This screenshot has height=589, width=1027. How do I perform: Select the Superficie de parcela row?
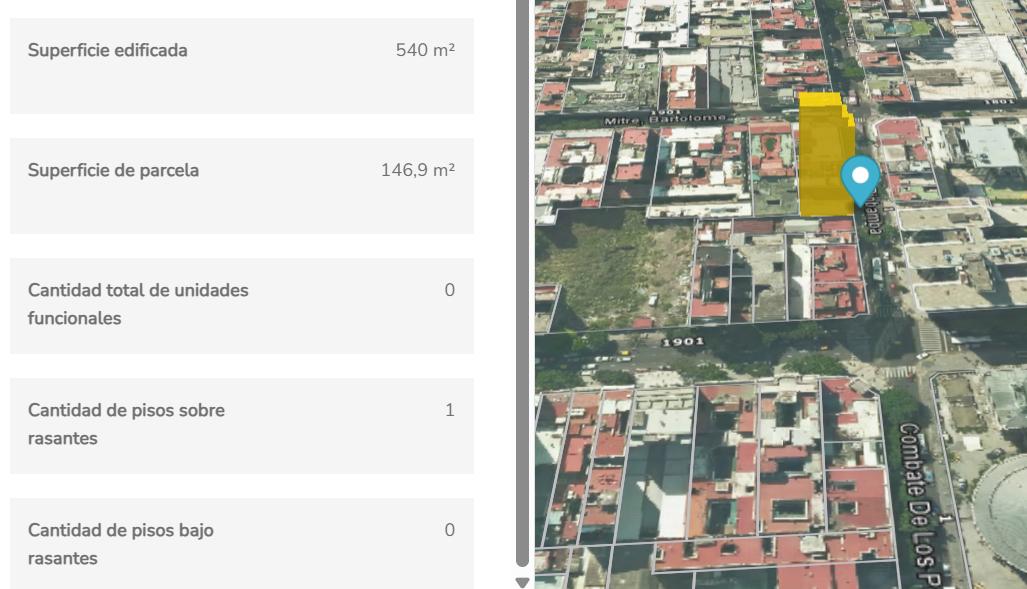[242, 185]
